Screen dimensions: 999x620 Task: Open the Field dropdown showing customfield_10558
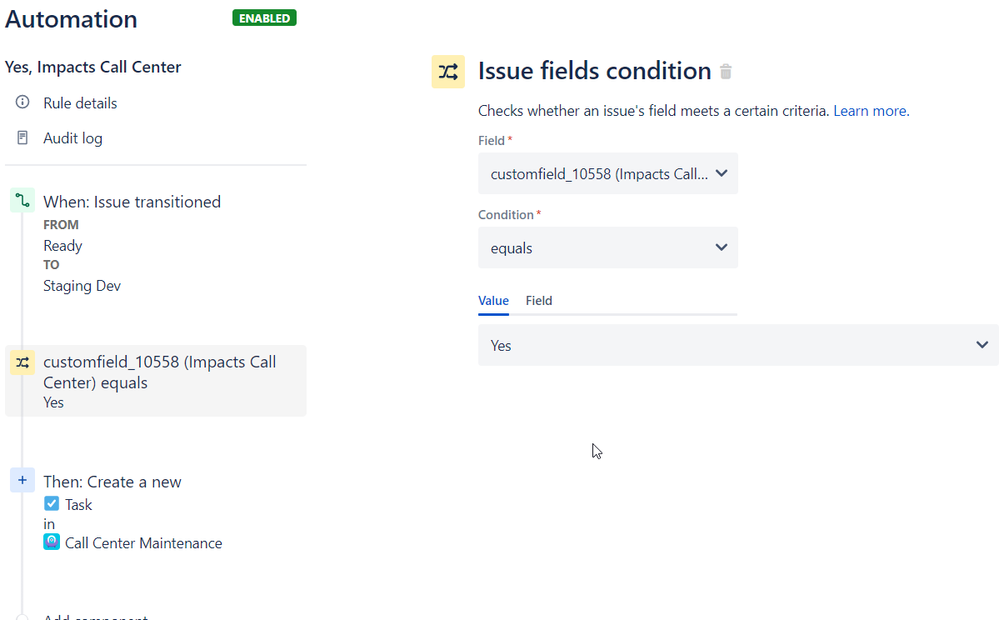(607, 173)
